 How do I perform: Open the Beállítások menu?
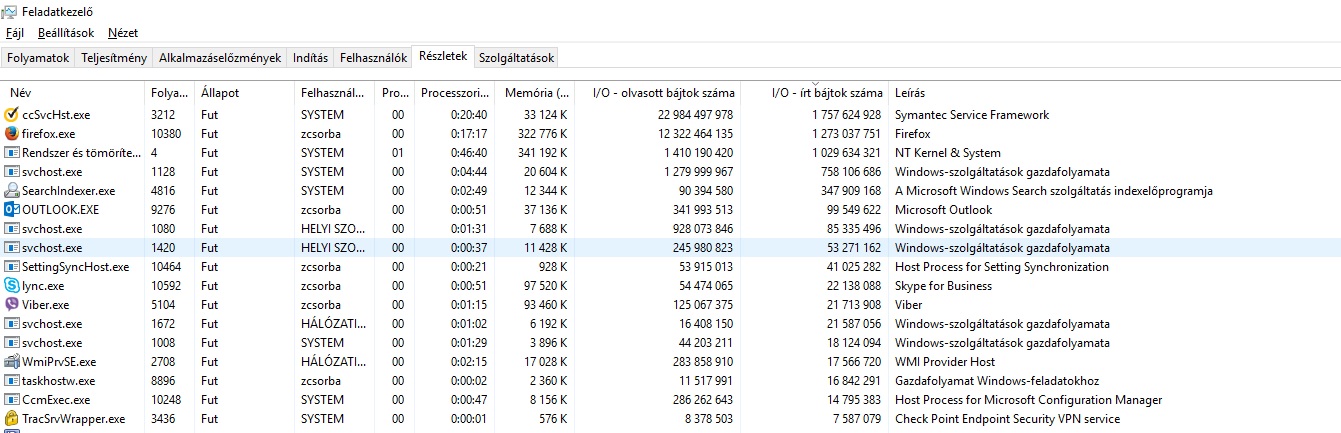66,33
